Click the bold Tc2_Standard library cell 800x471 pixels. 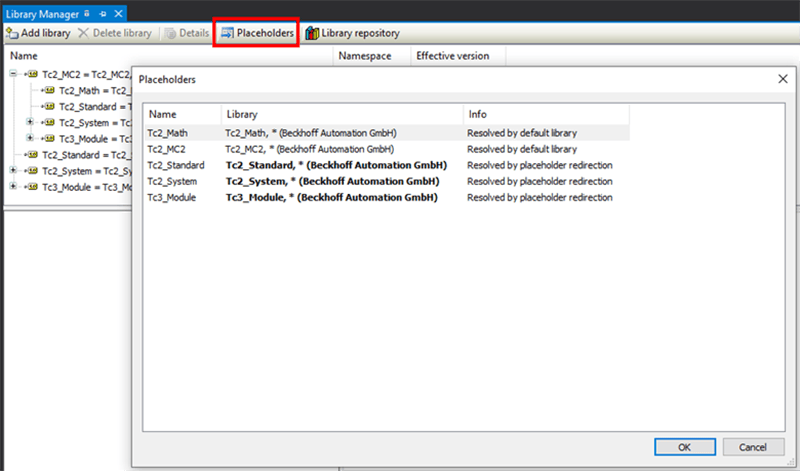[336, 165]
